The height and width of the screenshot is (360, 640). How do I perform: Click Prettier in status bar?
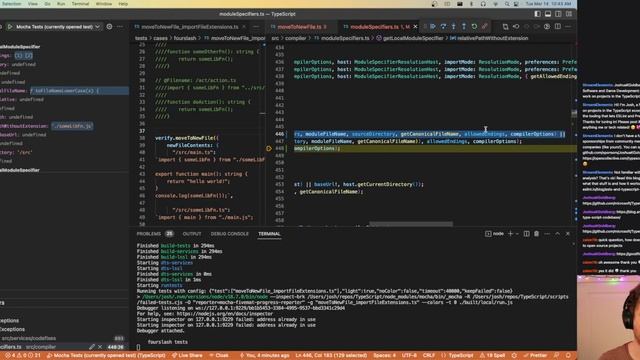pyautogui.click(x=535, y=356)
